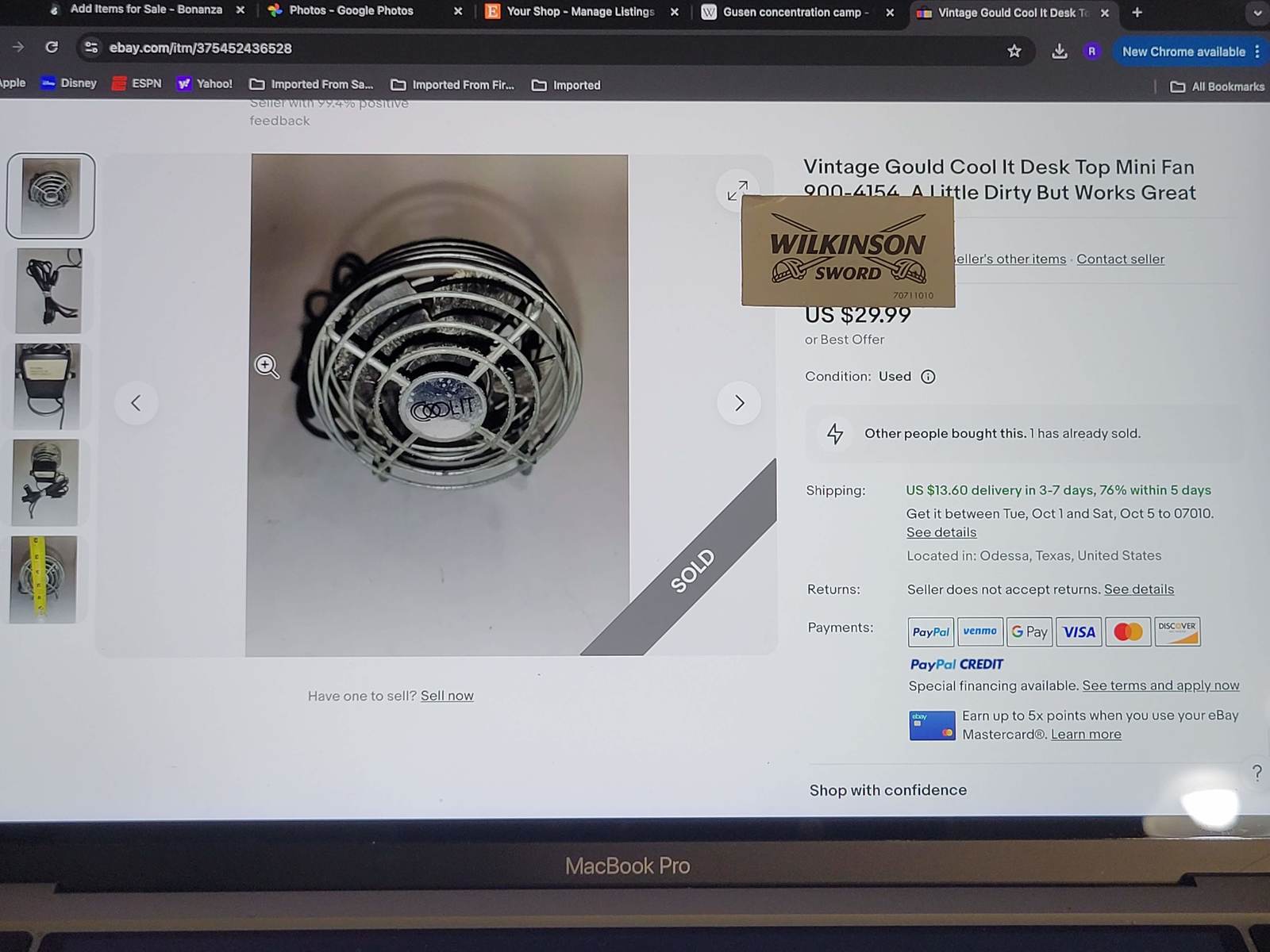1270x952 pixels.
Task: Click the magnifier zoom icon on photo
Action: pyautogui.click(x=267, y=366)
